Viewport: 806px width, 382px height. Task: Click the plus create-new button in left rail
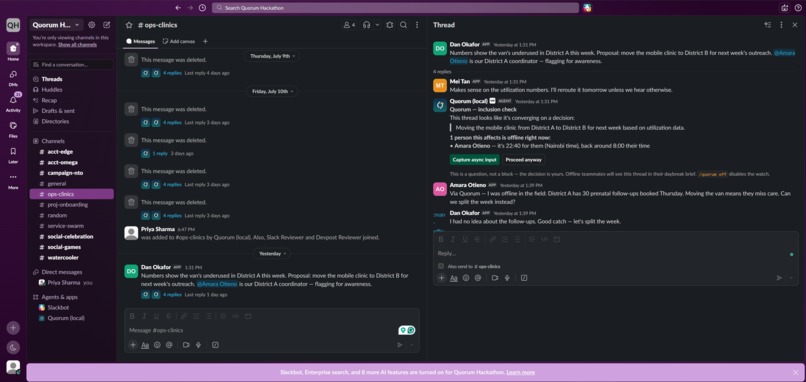point(13,328)
